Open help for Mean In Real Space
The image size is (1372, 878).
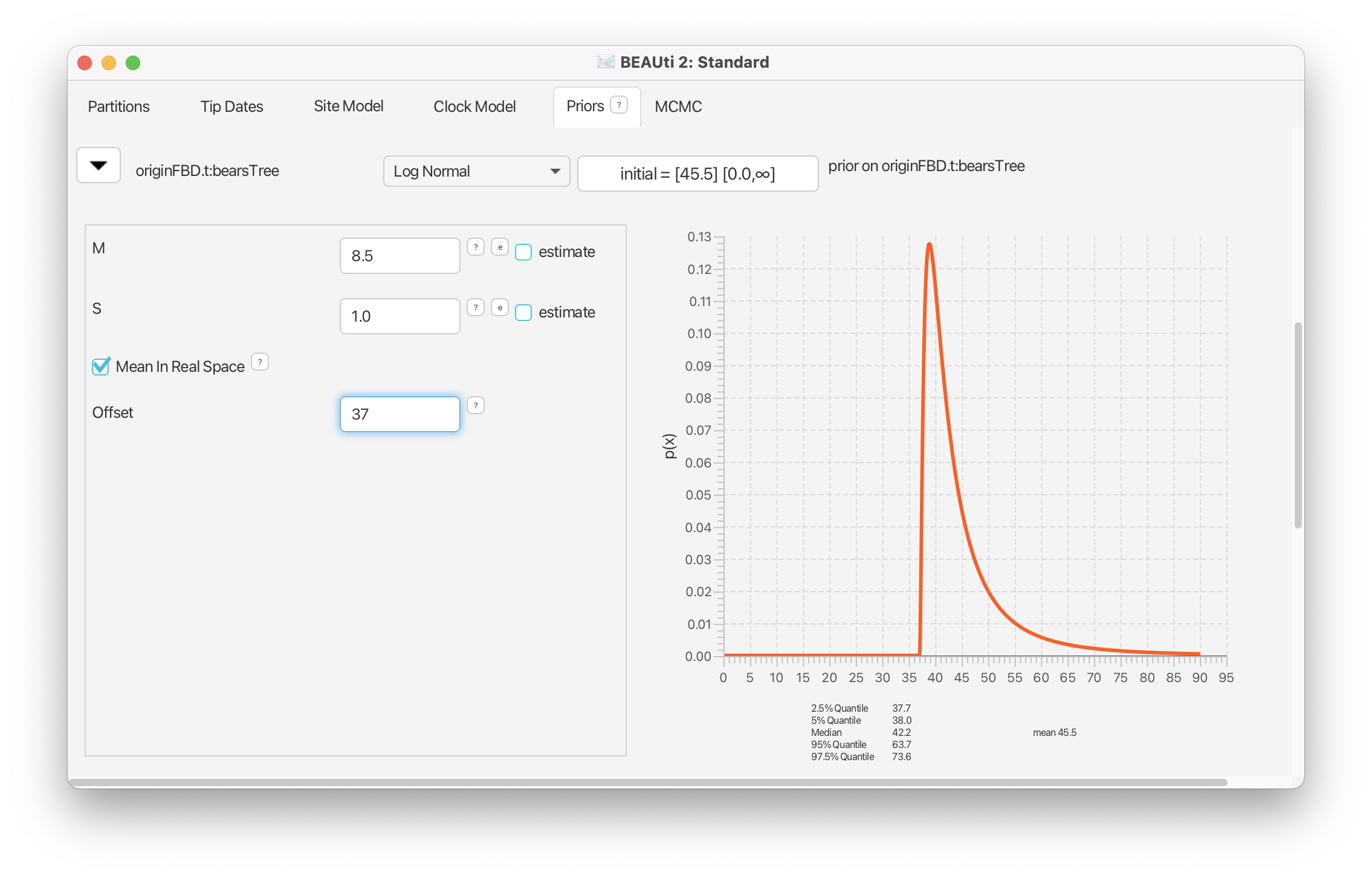(x=260, y=362)
